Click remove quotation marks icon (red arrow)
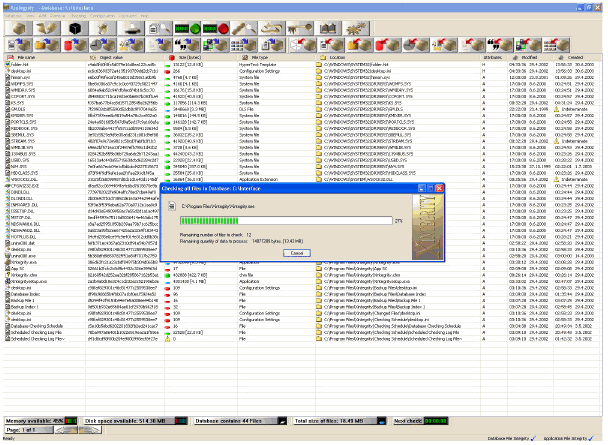The height and width of the screenshot is (445, 608). pos(500,45)
